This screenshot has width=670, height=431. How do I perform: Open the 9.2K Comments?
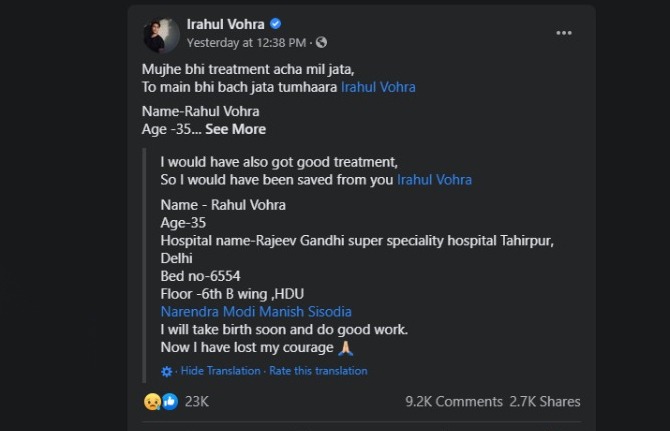454,402
